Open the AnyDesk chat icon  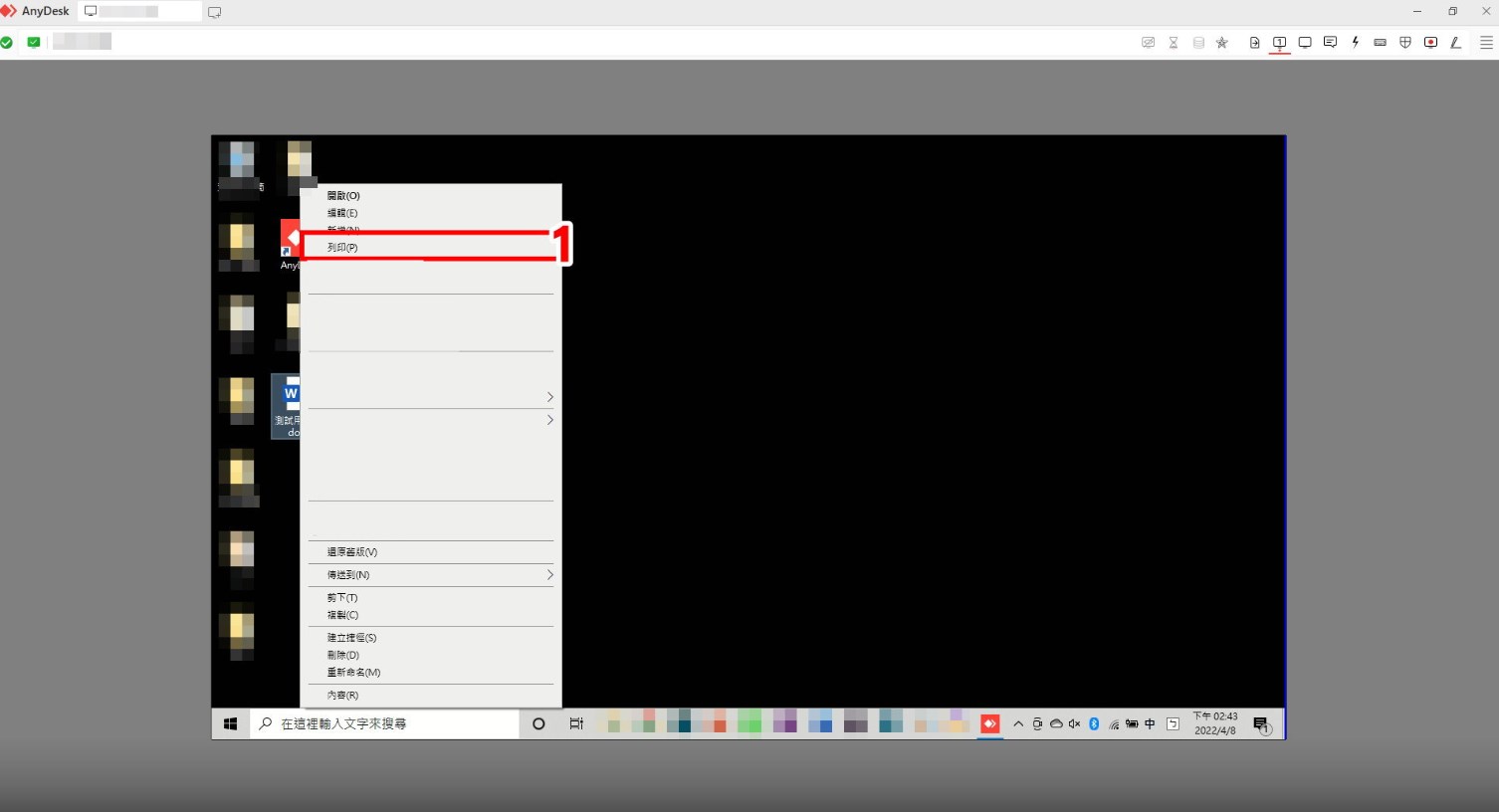coord(1330,43)
